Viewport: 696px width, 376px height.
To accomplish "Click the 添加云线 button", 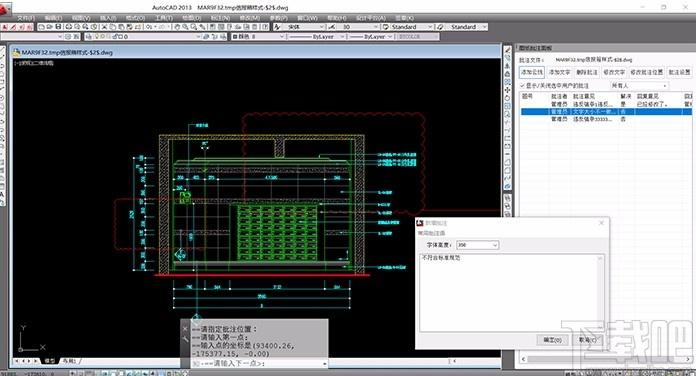I will 532,72.
